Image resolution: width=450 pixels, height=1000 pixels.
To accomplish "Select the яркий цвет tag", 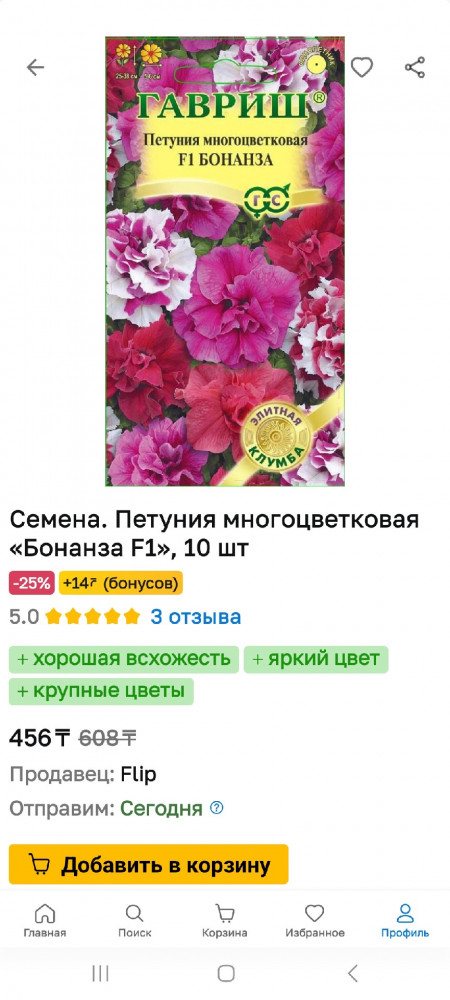I will 316,659.
